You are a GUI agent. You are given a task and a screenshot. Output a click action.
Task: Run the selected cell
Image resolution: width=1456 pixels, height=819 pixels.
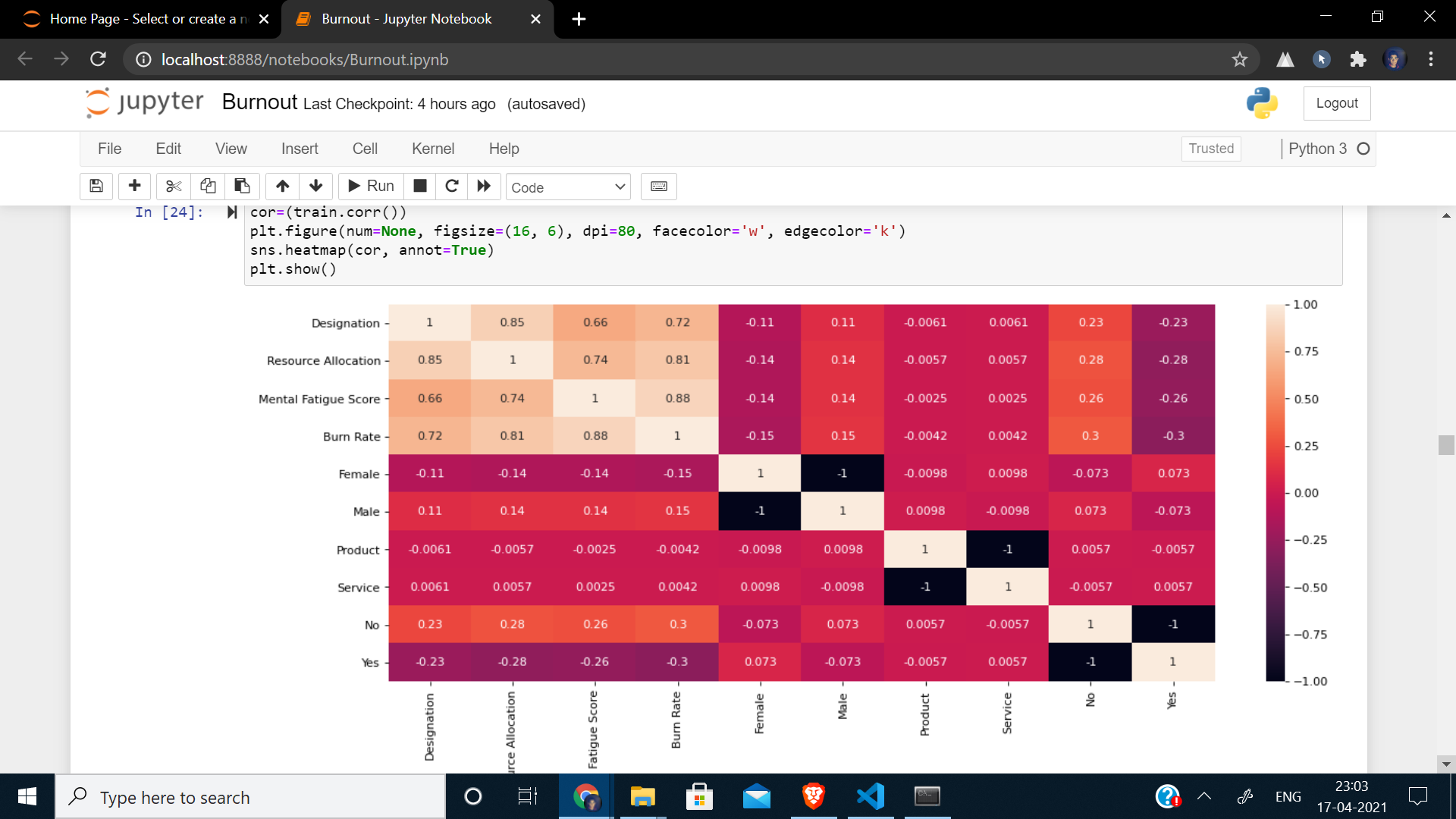tap(371, 187)
